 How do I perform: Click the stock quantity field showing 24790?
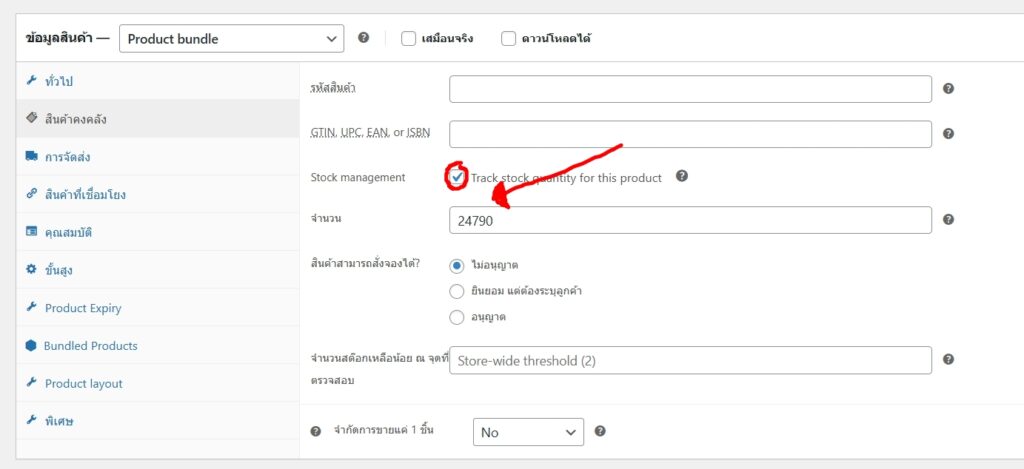click(x=690, y=220)
